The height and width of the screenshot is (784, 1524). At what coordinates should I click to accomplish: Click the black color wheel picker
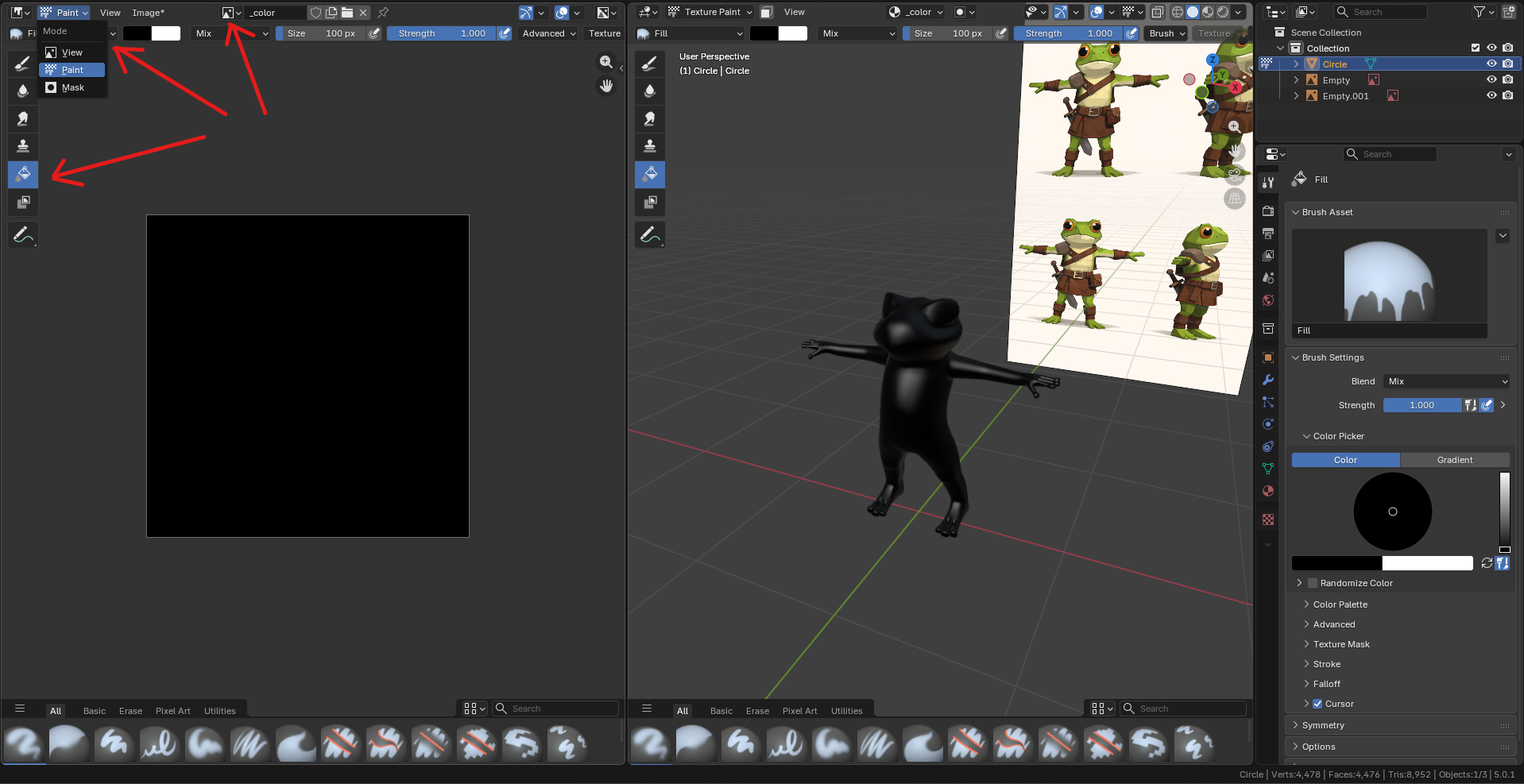1392,512
